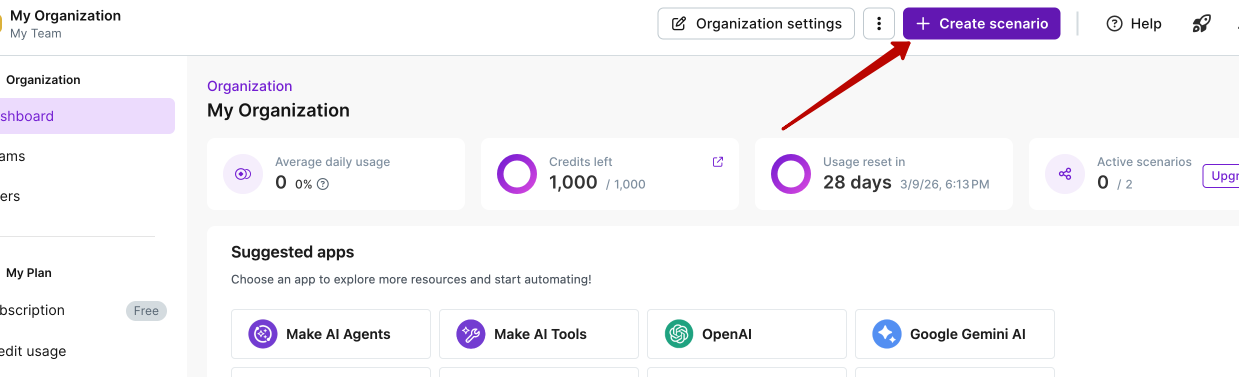Screen dimensions: 1239x377
Task: Click the Organization breadcrumb link
Action: click(x=250, y=86)
